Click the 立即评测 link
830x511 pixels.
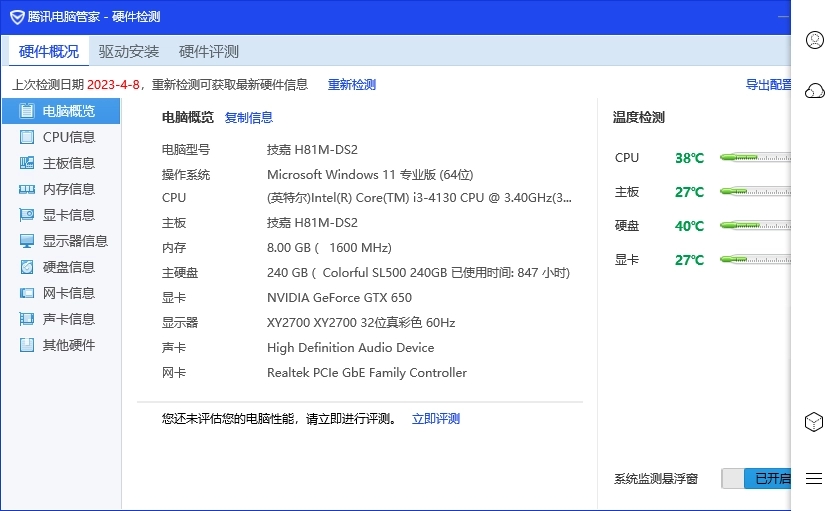[436, 419]
